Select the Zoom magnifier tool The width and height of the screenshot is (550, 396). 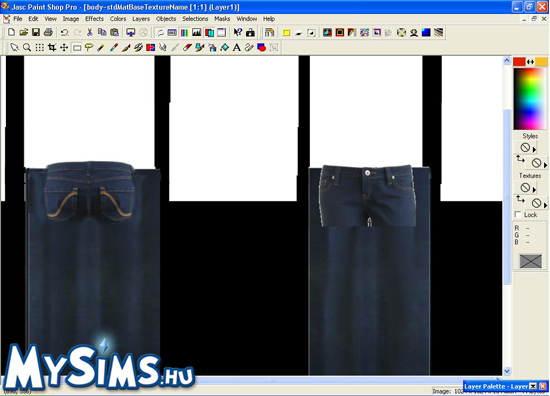[x=27, y=47]
